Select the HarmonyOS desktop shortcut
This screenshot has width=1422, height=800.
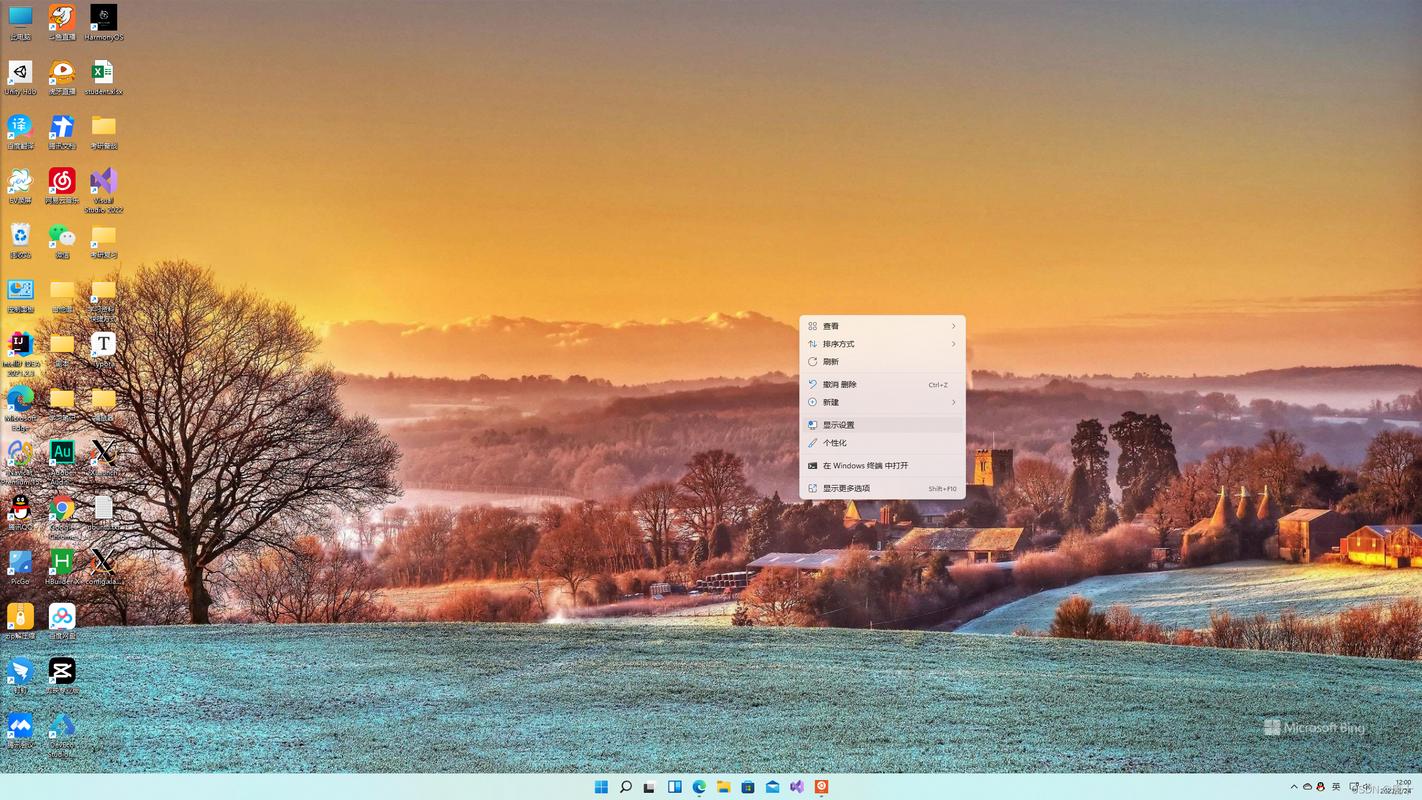103,22
